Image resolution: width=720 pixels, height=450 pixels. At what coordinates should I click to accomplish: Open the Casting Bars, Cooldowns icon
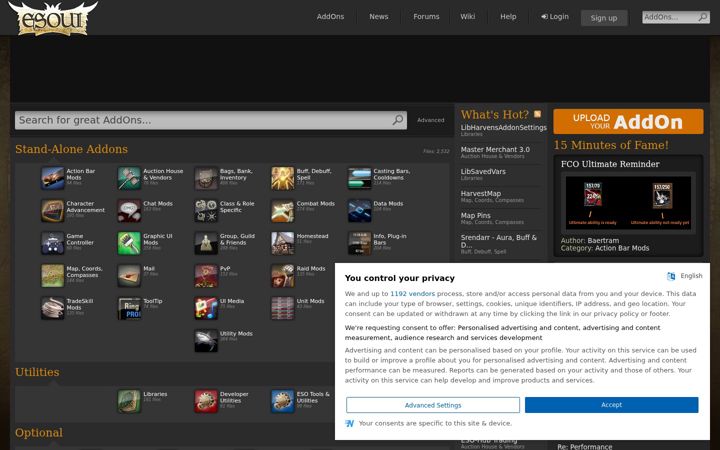point(359,178)
